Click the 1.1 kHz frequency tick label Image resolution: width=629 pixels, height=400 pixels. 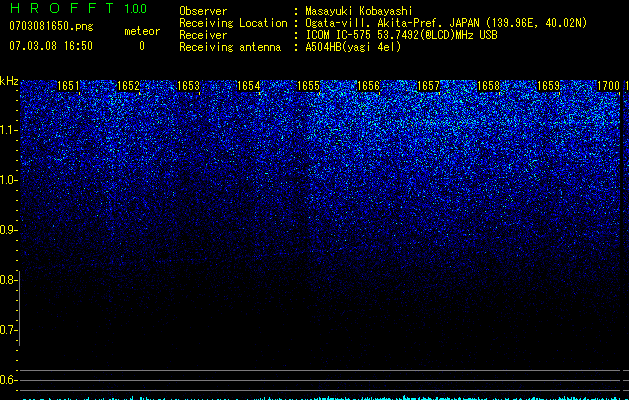tap(8, 130)
